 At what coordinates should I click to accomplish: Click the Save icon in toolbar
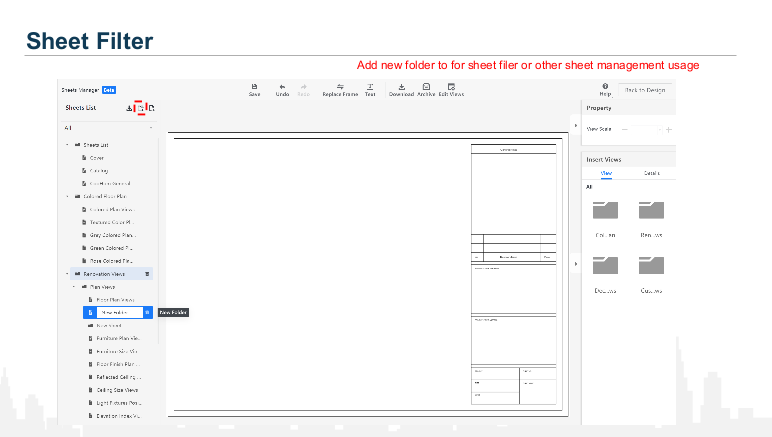pyautogui.click(x=254, y=87)
